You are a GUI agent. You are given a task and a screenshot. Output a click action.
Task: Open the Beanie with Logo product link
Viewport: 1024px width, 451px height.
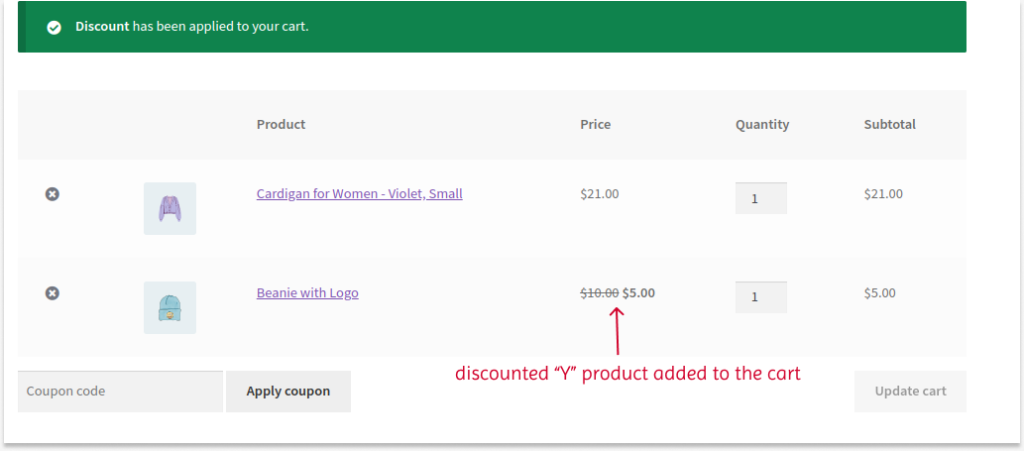pos(307,293)
